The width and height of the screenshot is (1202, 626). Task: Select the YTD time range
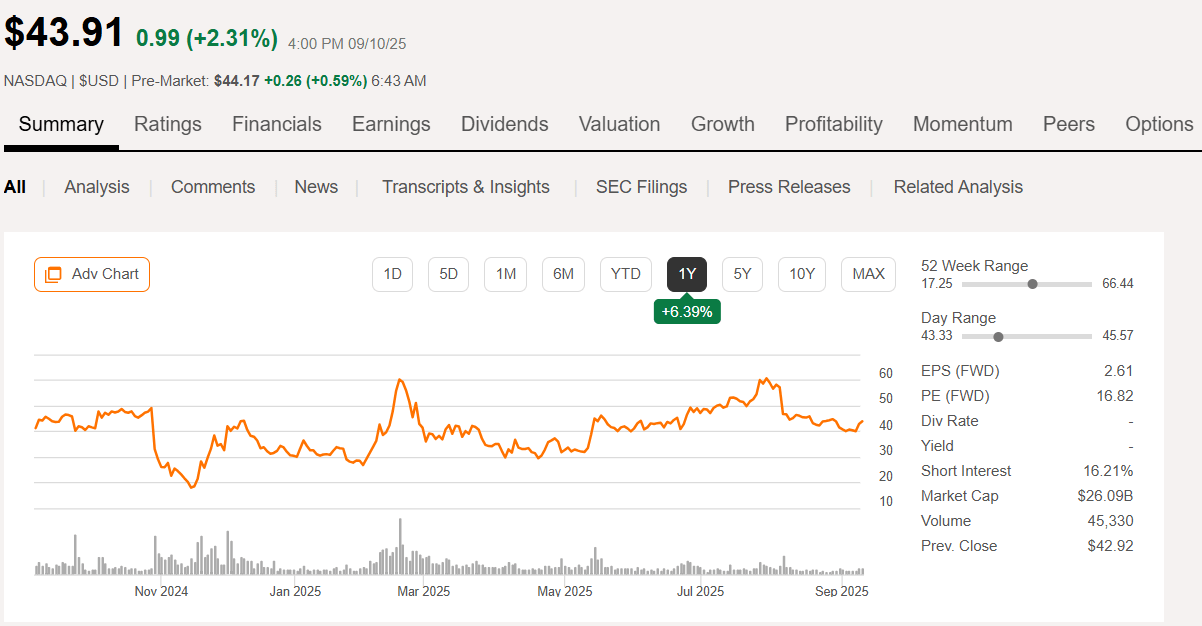(x=625, y=274)
